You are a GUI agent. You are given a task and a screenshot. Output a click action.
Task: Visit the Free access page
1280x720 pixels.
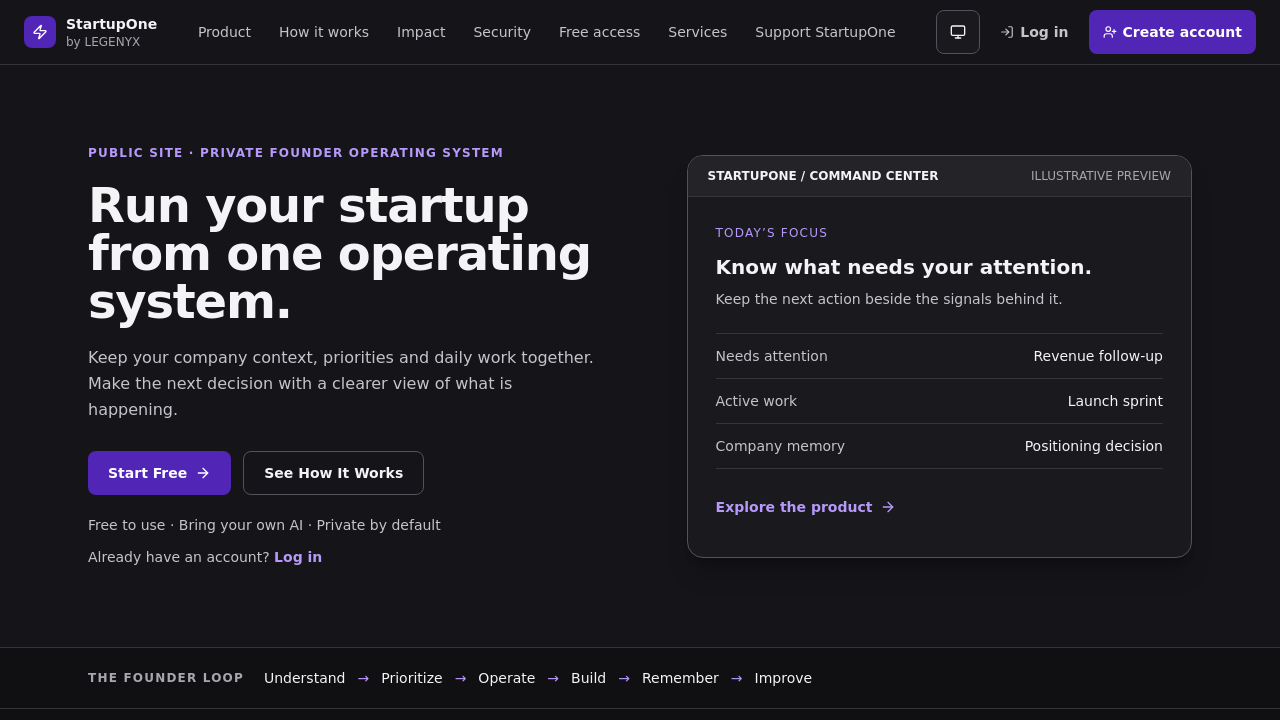click(x=599, y=32)
